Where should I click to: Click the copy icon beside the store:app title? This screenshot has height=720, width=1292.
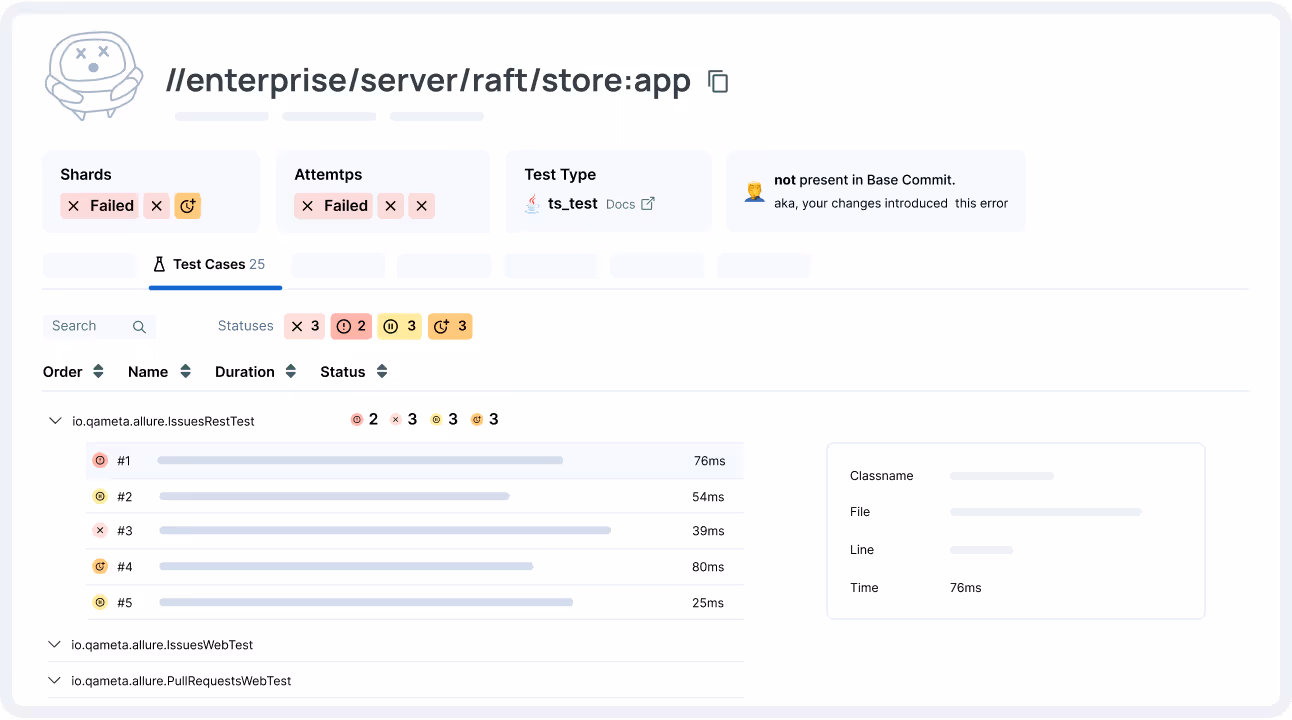coord(717,80)
